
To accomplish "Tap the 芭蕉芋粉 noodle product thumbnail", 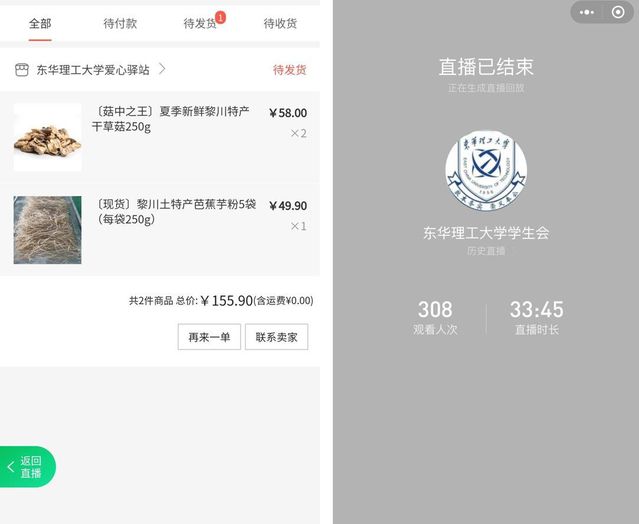I will pos(47,229).
